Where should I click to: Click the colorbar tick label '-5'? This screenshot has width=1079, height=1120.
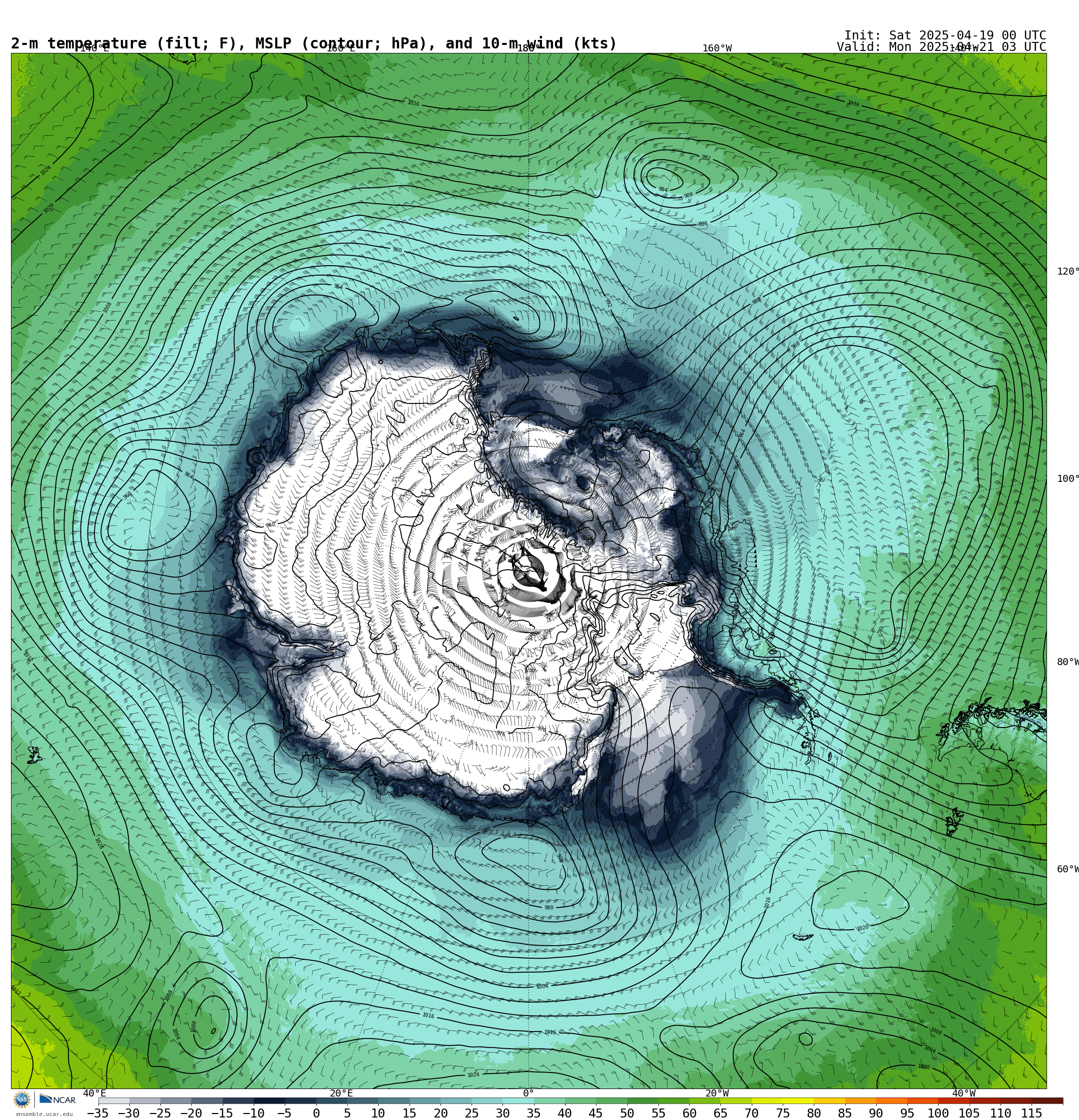pos(284,1113)
